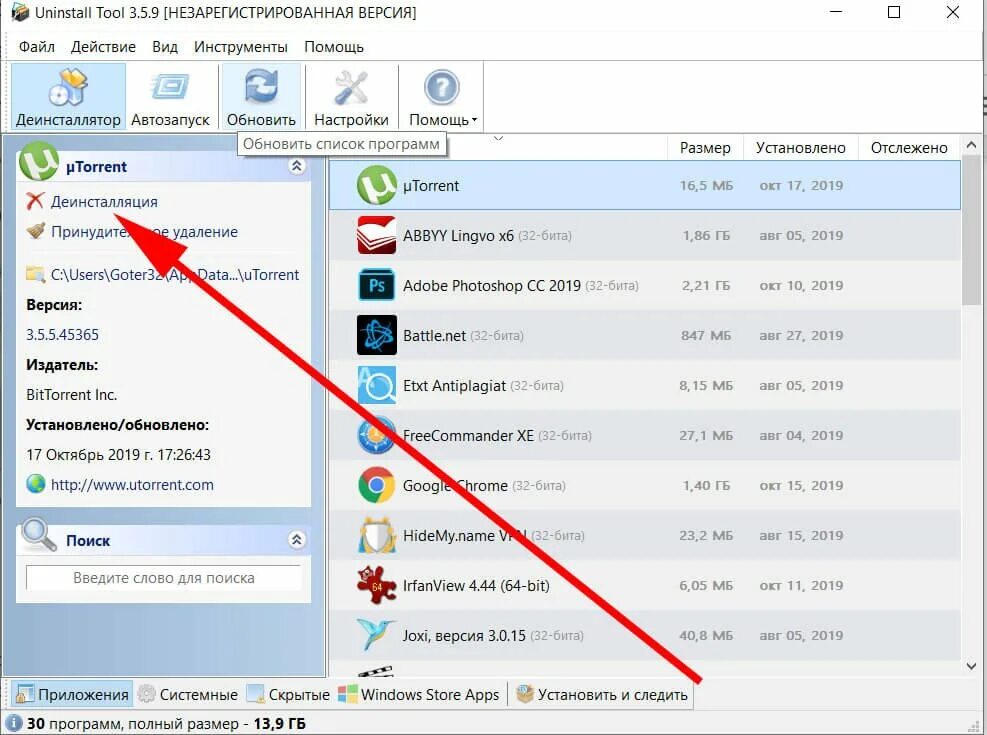The height and width of the screenshot is (735, 987).
Task: Open http://www.utorrent.com link
Action: (x=132, y=485)
